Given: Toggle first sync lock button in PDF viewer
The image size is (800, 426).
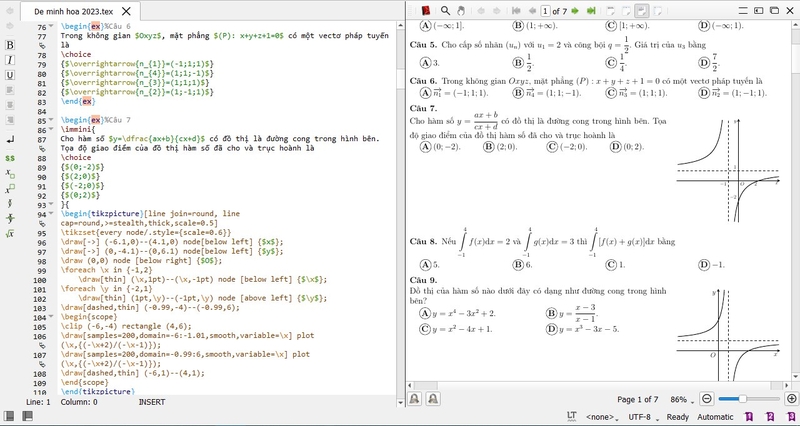Looking at the screenshot, I should pyautogui.click(x=414, y=399).
